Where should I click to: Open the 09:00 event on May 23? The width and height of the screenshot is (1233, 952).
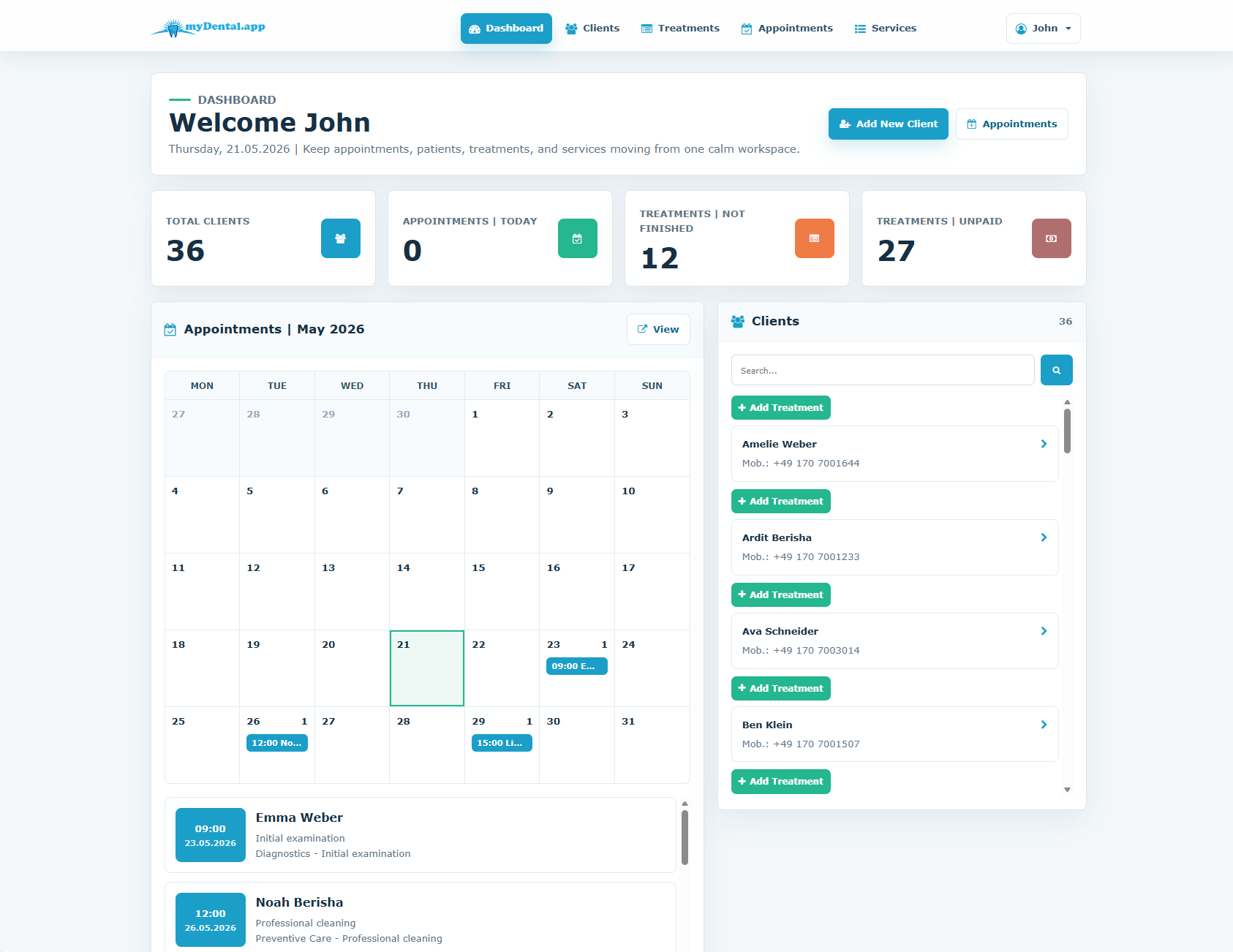click(x=577, y=666)
